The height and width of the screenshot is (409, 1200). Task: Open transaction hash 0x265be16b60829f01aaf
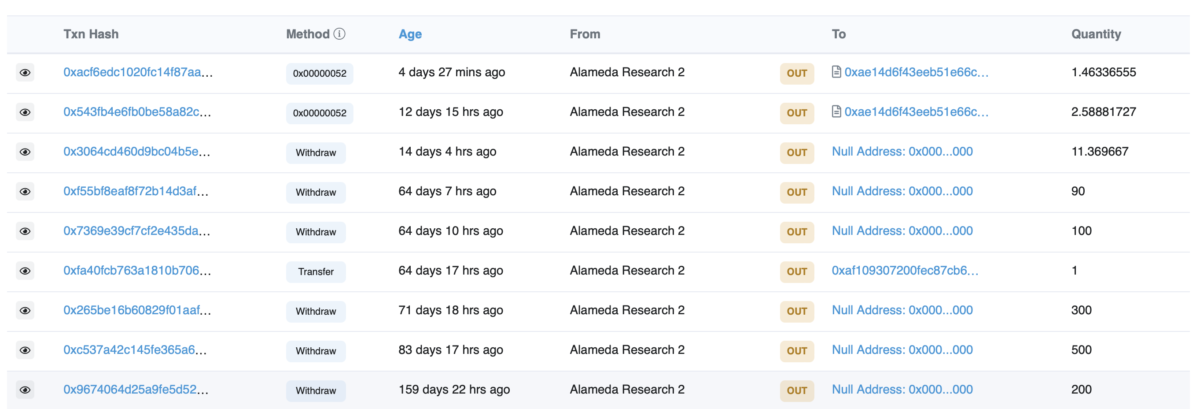[138, 311]
